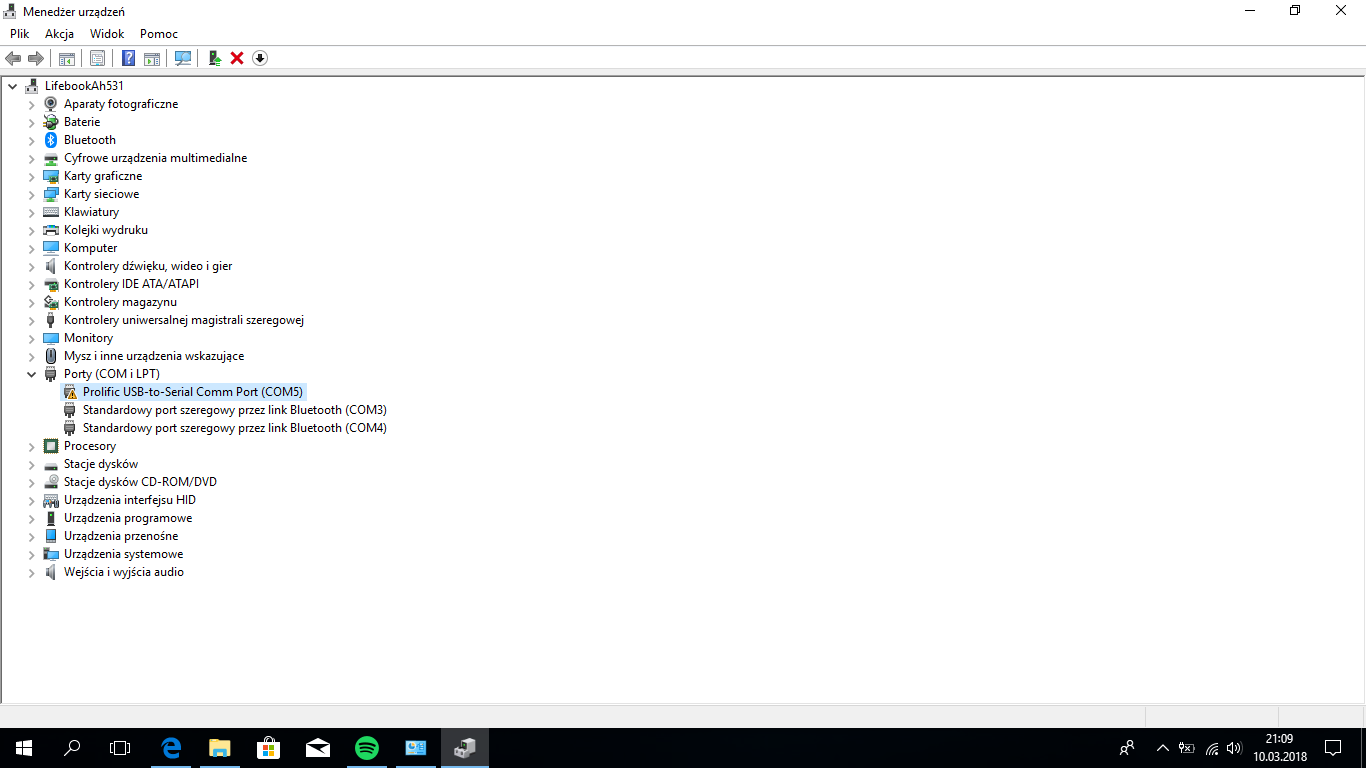The image size is (1366, 768).
Task: Select Prolific USB-to-Serial Comm Port (COM5)
Action: pyautogui.click(x=193, y=392)
